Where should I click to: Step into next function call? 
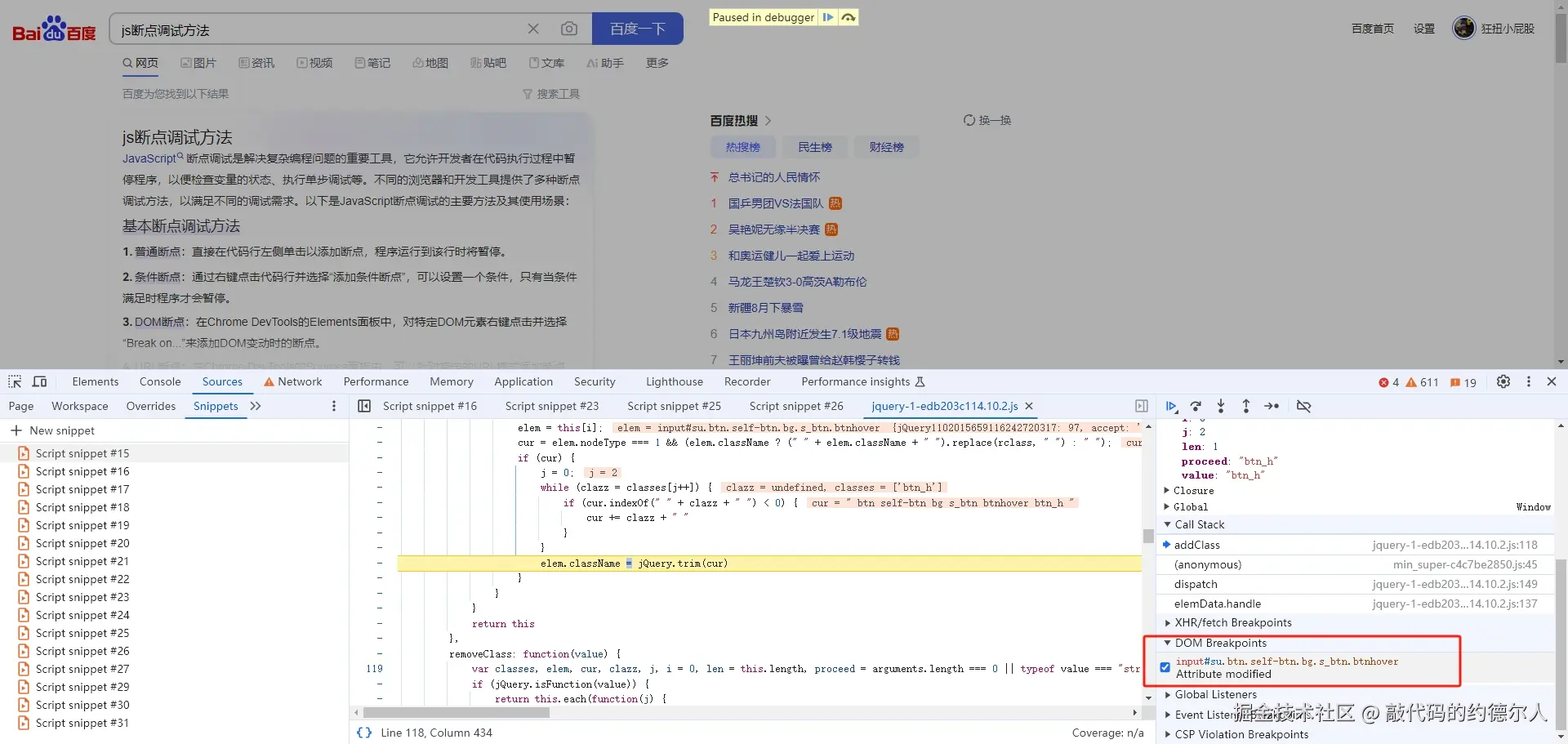1221,406
